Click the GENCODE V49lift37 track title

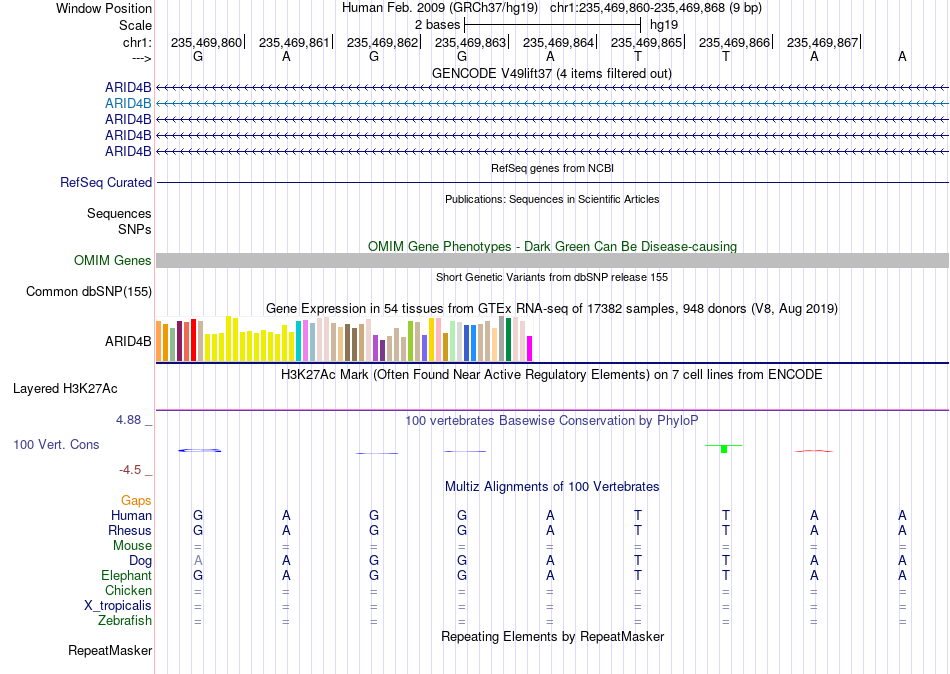pyautogui.click(x=552, y=73)
